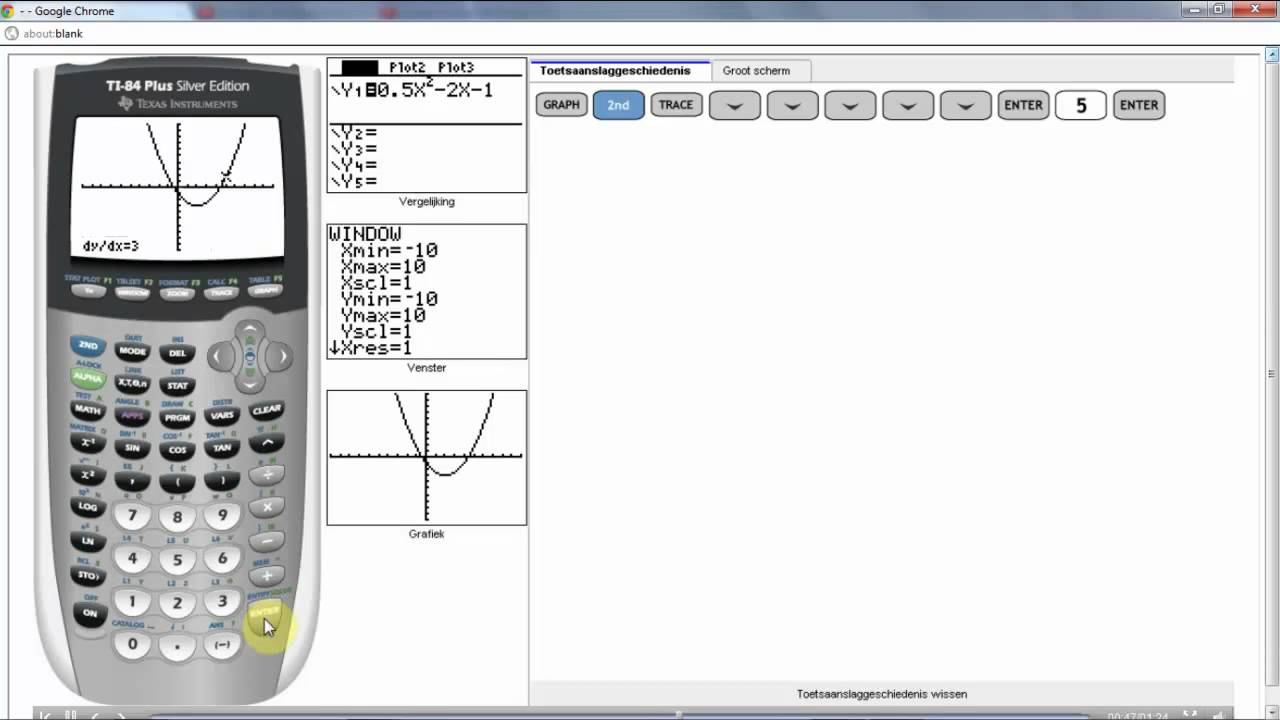This screenshot has width=1280, height=720.
Task: Hit the CLEAR key on calculator
Action: (267, 410)
